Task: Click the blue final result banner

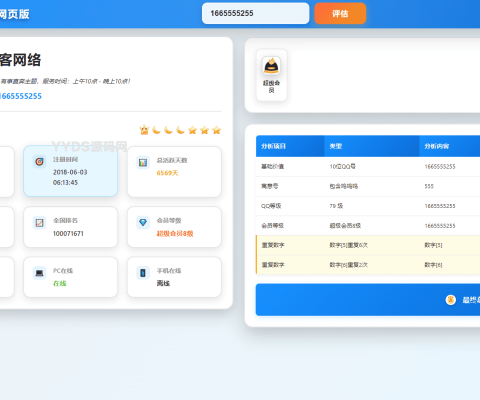Action: 368,300
